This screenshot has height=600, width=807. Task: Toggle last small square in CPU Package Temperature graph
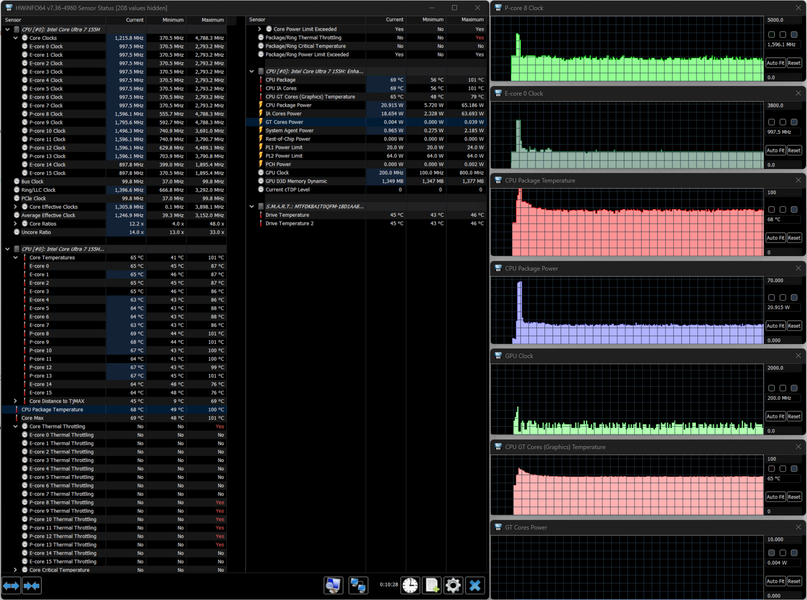tap(794, 209)
